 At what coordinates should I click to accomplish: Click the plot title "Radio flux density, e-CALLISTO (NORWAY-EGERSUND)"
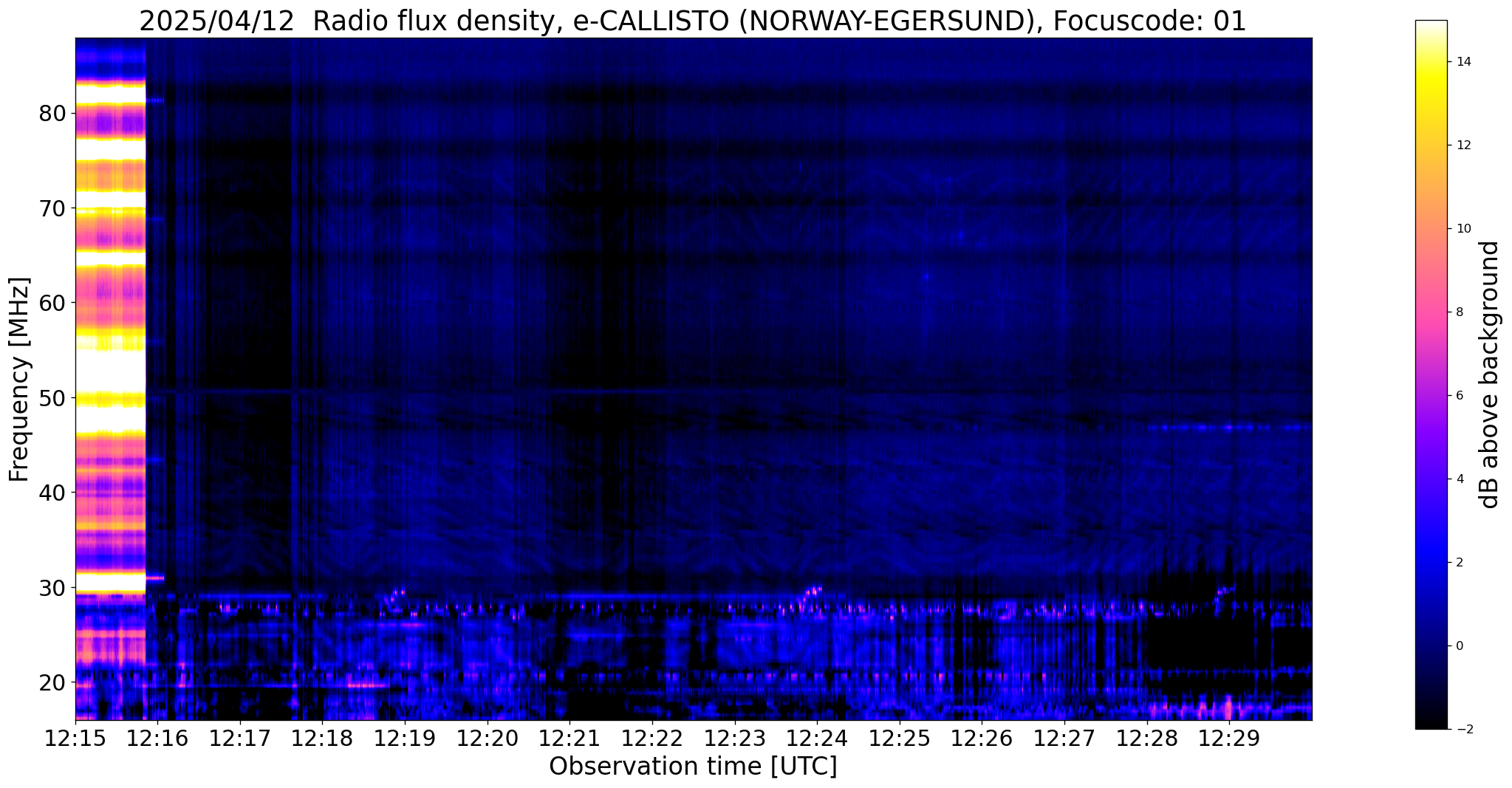point(674,21)
